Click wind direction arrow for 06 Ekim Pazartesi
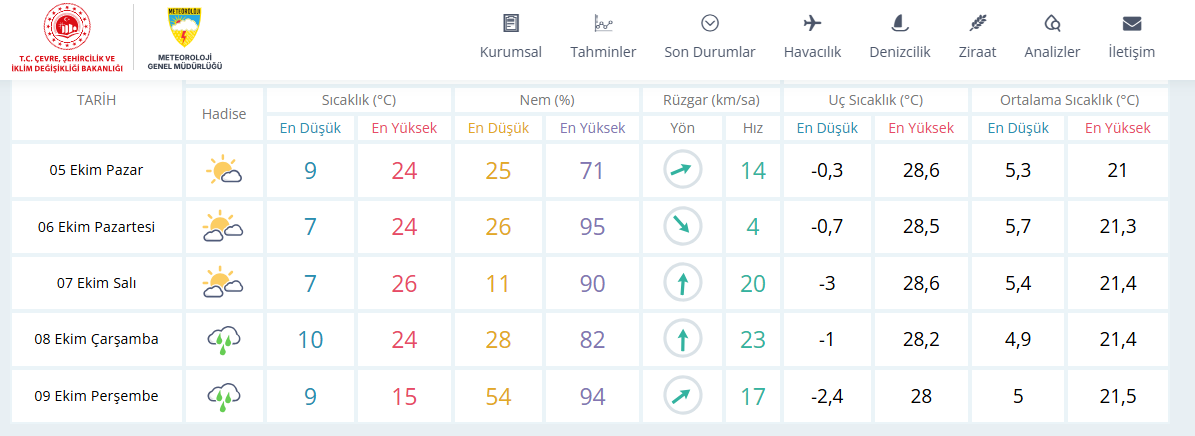The width and height of the screenshot is (1195, 436). (683, 227)
